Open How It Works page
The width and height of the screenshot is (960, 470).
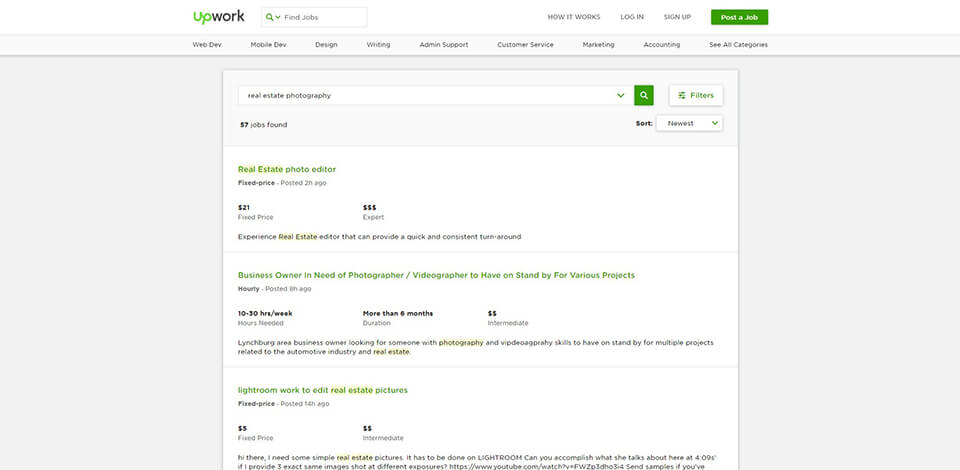(x=574, y=17)
